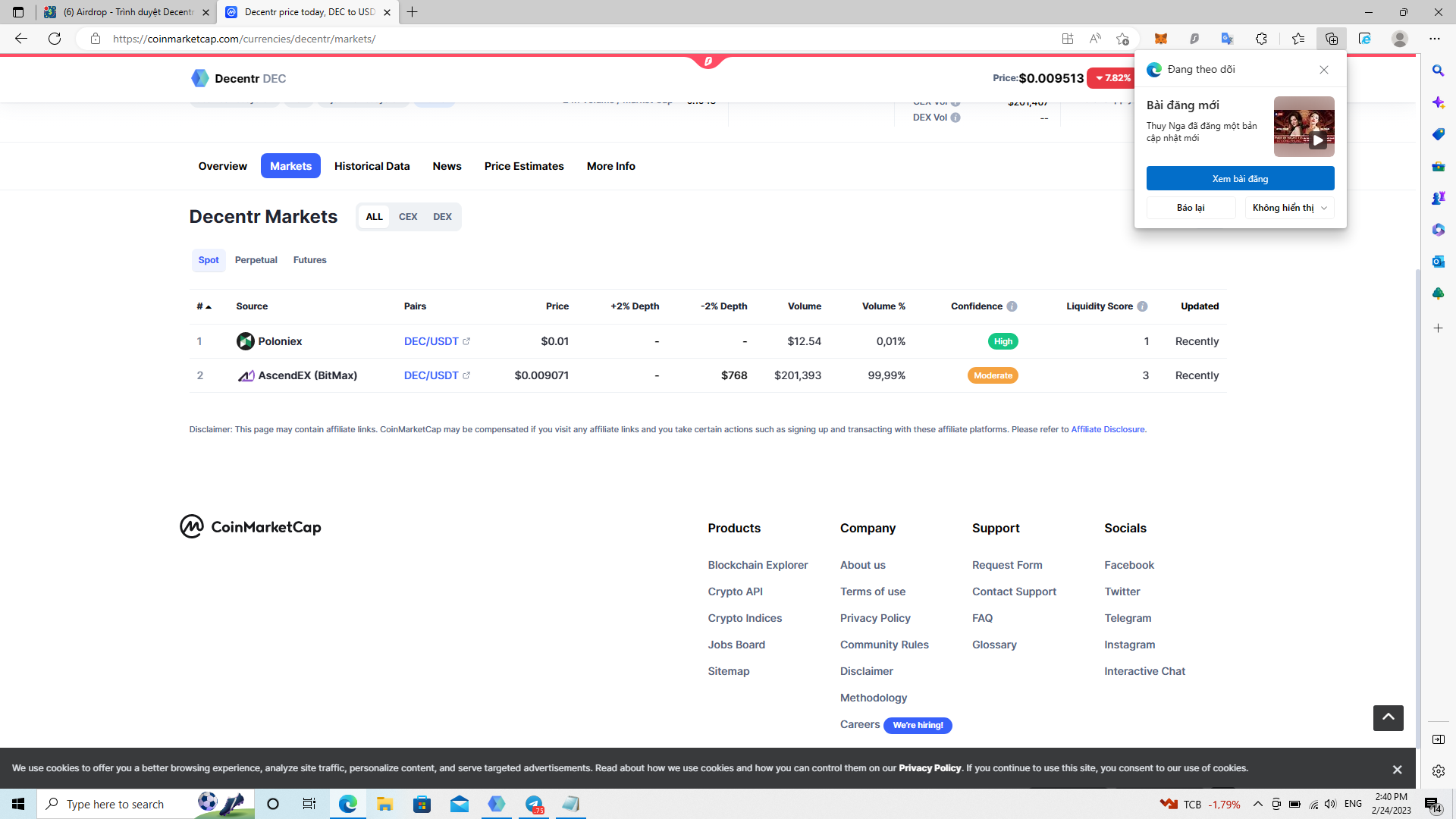The width and height of the screenshot is (1456, 819).
Task: Open Telegram from the Windows taskbar
Action: [534, 804]
